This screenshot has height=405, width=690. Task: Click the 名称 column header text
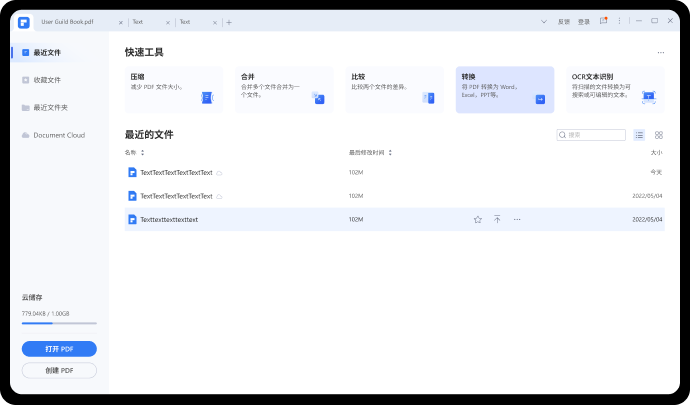click(x=130, y=153)
